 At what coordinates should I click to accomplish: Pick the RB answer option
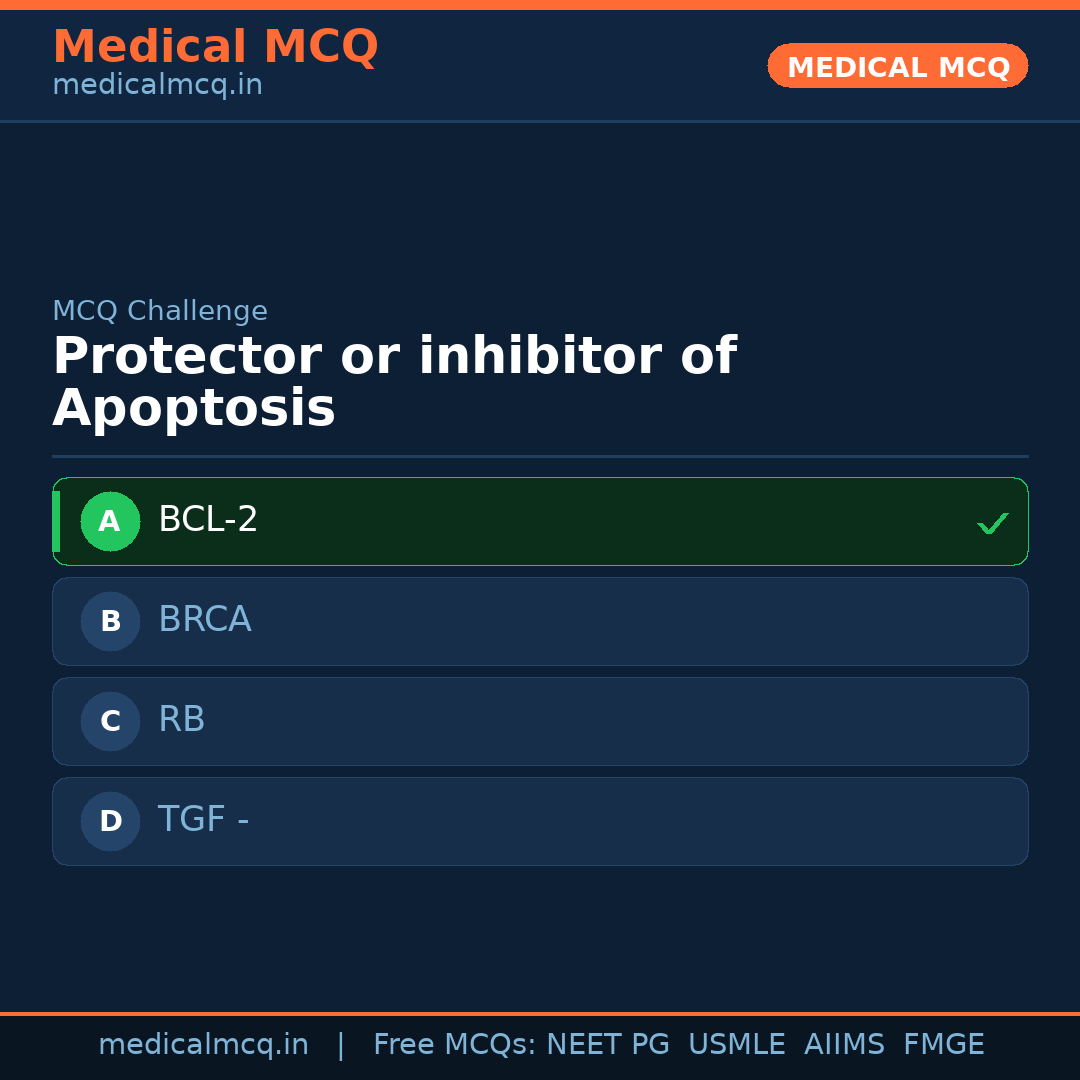pos(182,720)
